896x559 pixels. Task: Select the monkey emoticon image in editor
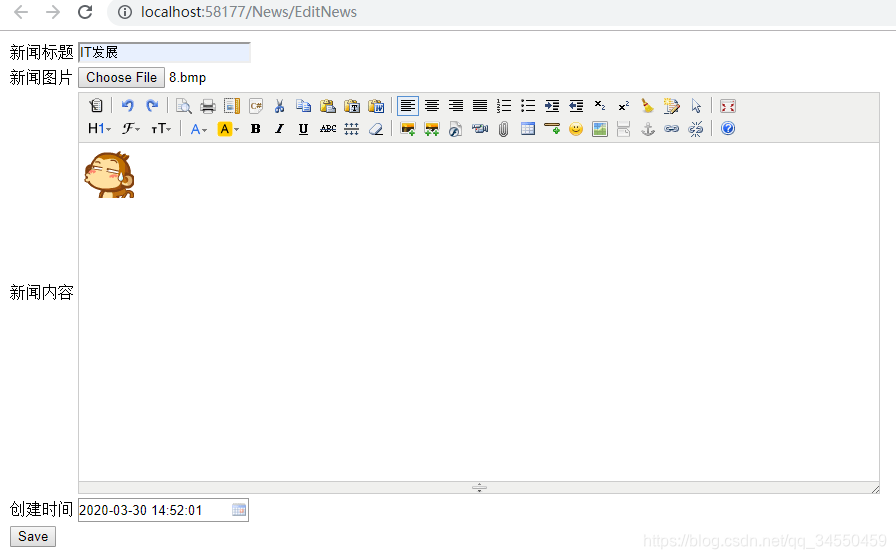tap(109, 175)
